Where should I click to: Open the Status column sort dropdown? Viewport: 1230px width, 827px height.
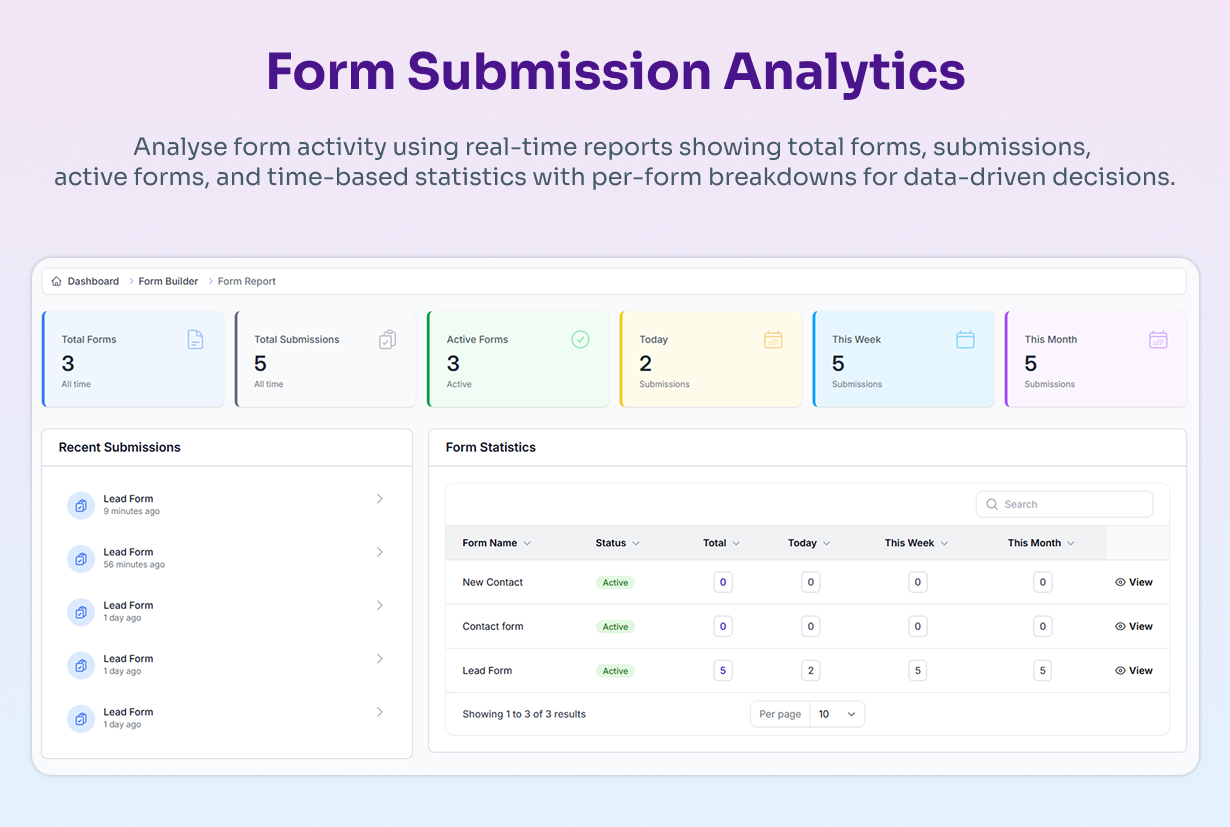click(637, 543)
